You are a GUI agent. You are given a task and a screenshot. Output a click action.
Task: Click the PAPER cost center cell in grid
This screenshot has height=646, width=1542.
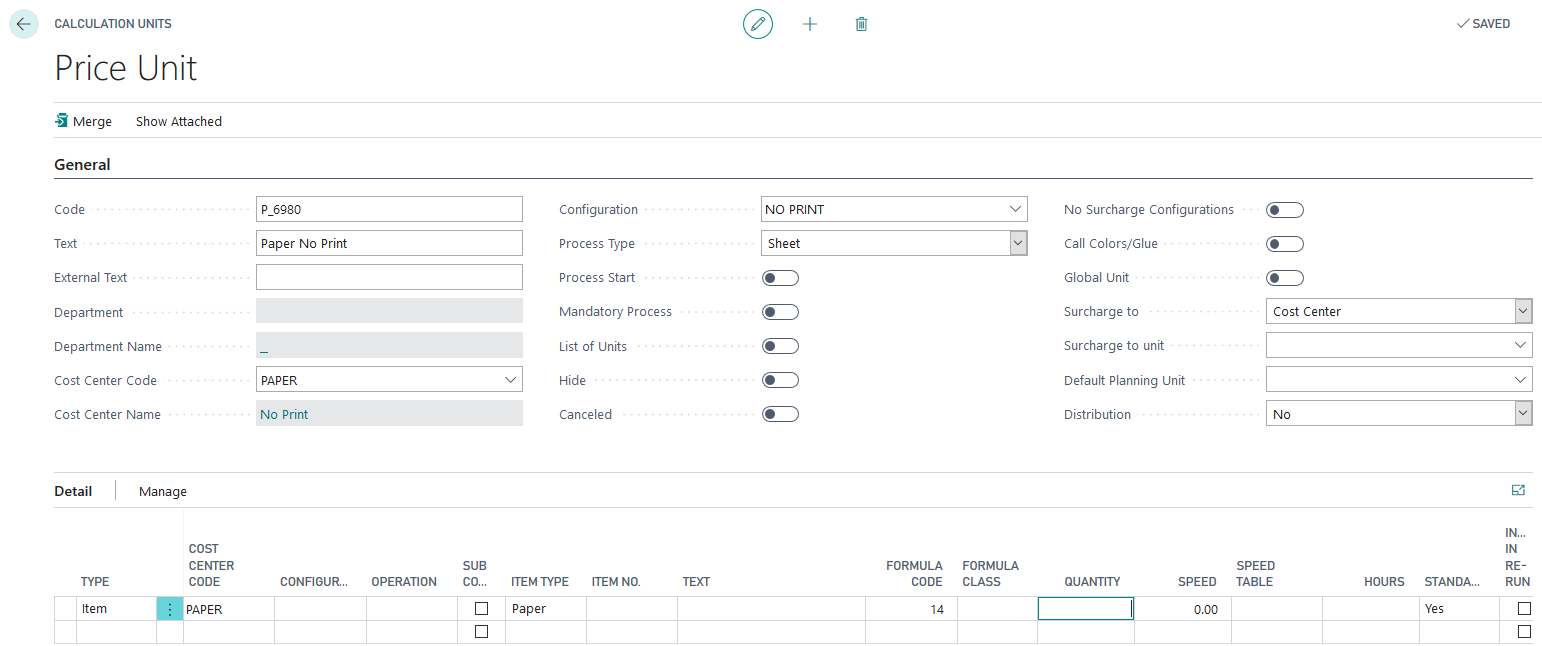(x=229, y=609)
